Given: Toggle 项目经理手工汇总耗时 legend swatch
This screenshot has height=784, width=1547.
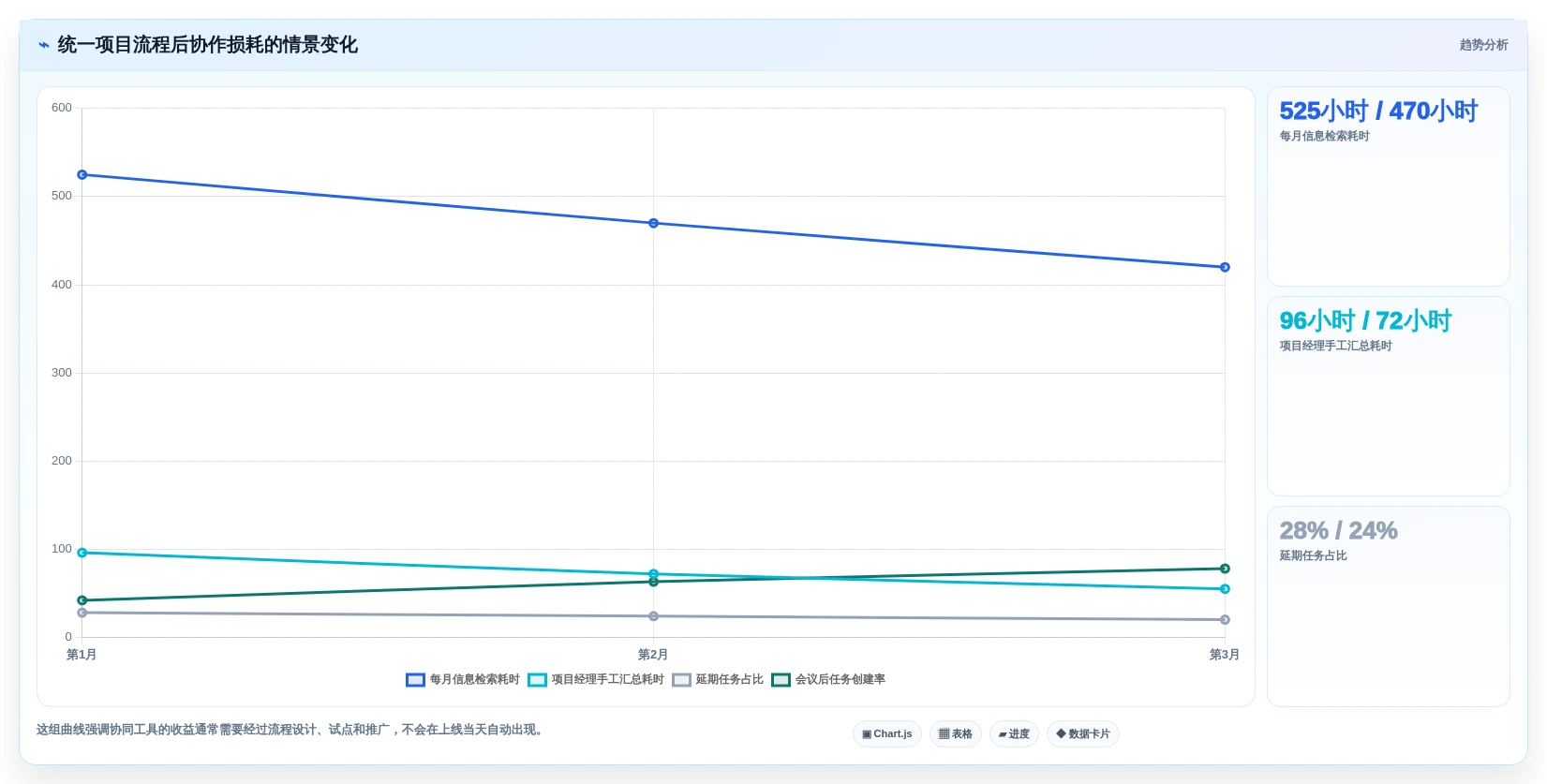Looking at the screenshot, I should [x=537, y=680].
